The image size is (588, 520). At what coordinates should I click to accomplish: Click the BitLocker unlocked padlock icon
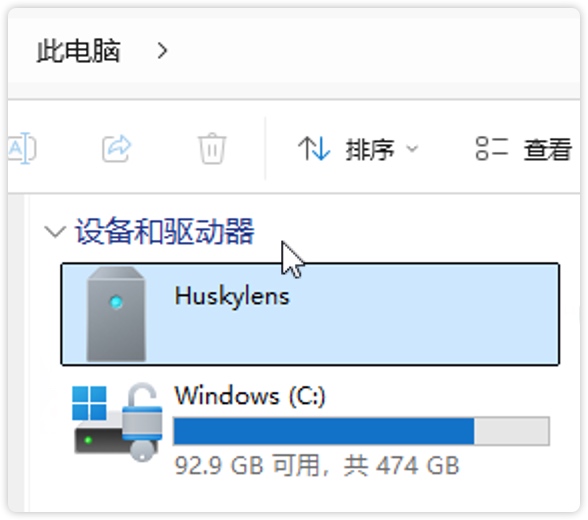[142, 421]
